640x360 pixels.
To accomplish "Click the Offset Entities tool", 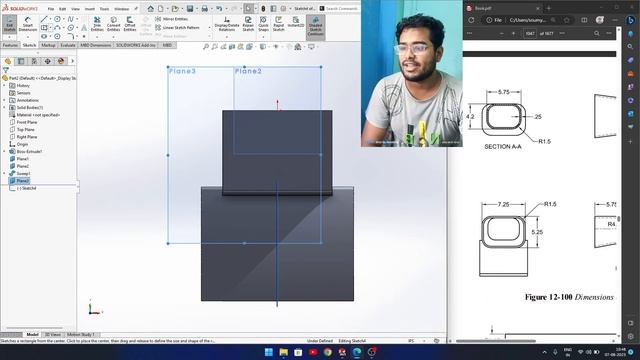I will point(130,24).
